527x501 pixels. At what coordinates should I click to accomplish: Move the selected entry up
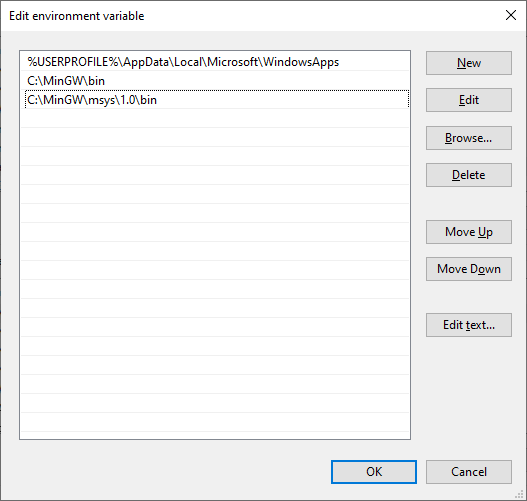click(469, 232)
